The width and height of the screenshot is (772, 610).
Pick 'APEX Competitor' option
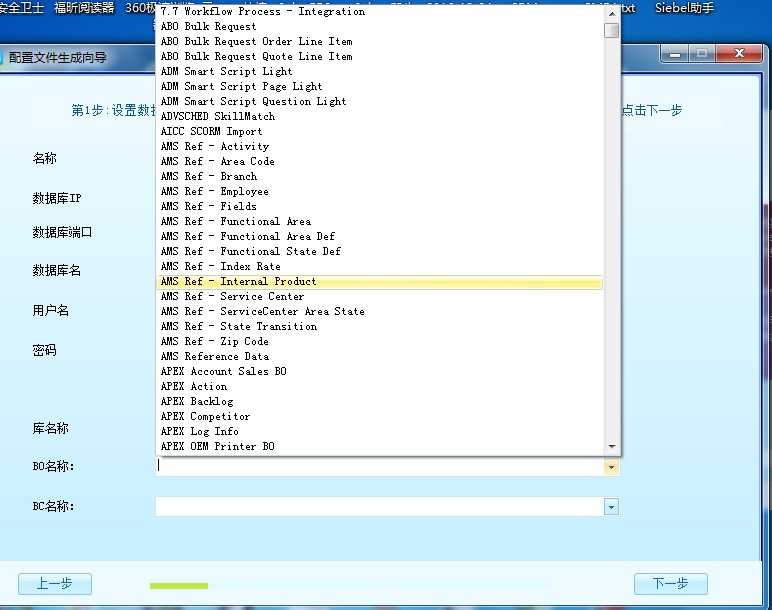tap(379, 417)
